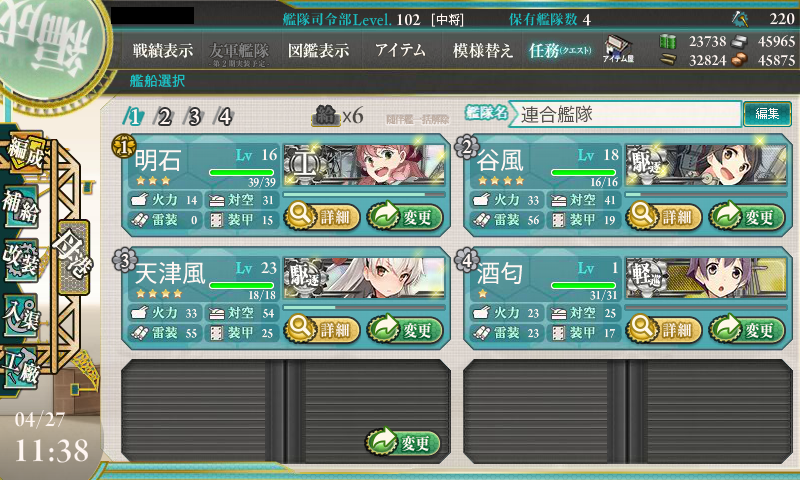Image resolution: width=800 pixels, height=480 pixels.
Task: Open the 改装 remodel sidebar icon
Action: pyautogui.click(x=21, y=260)
